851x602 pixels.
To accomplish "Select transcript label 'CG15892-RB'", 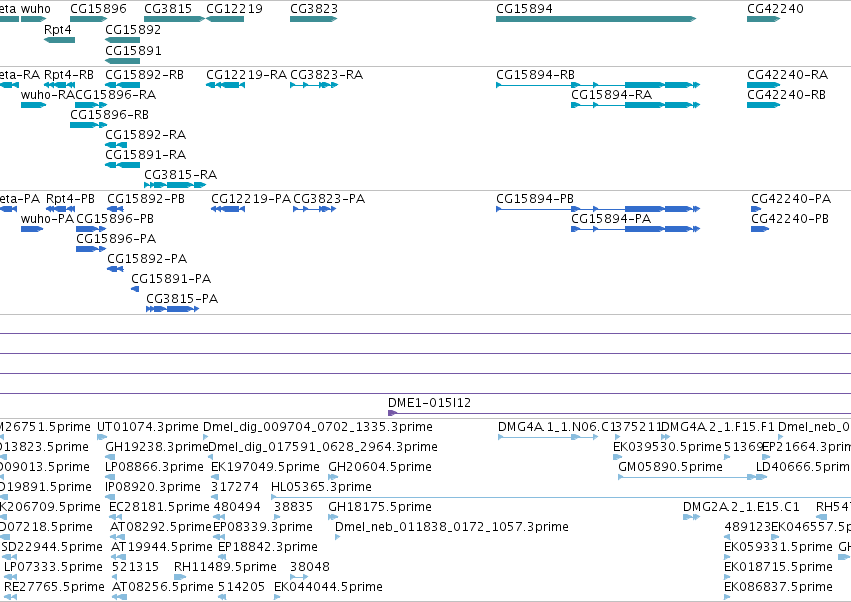I will click(x=144, y=74).
